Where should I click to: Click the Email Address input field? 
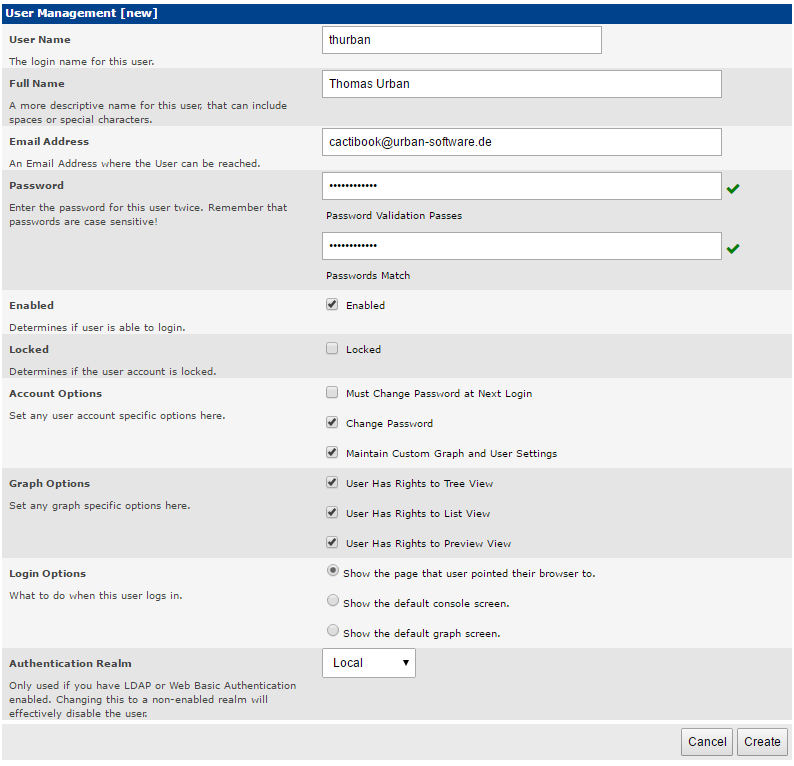(522, 142)
